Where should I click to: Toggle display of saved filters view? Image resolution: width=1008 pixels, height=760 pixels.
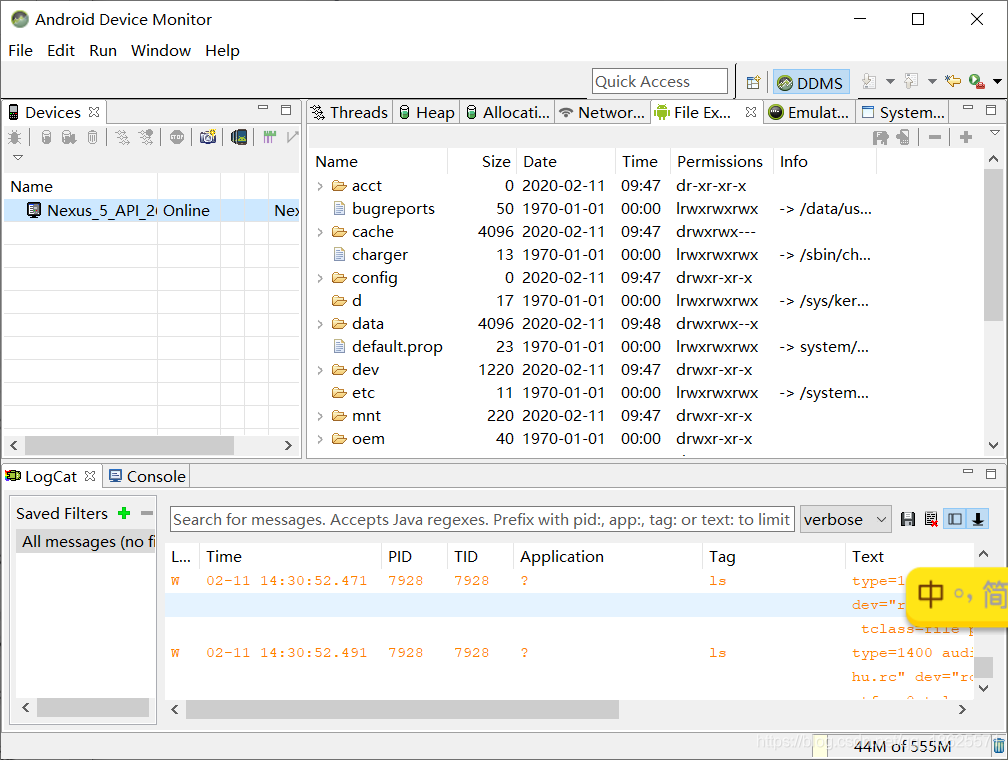(955, 519)
